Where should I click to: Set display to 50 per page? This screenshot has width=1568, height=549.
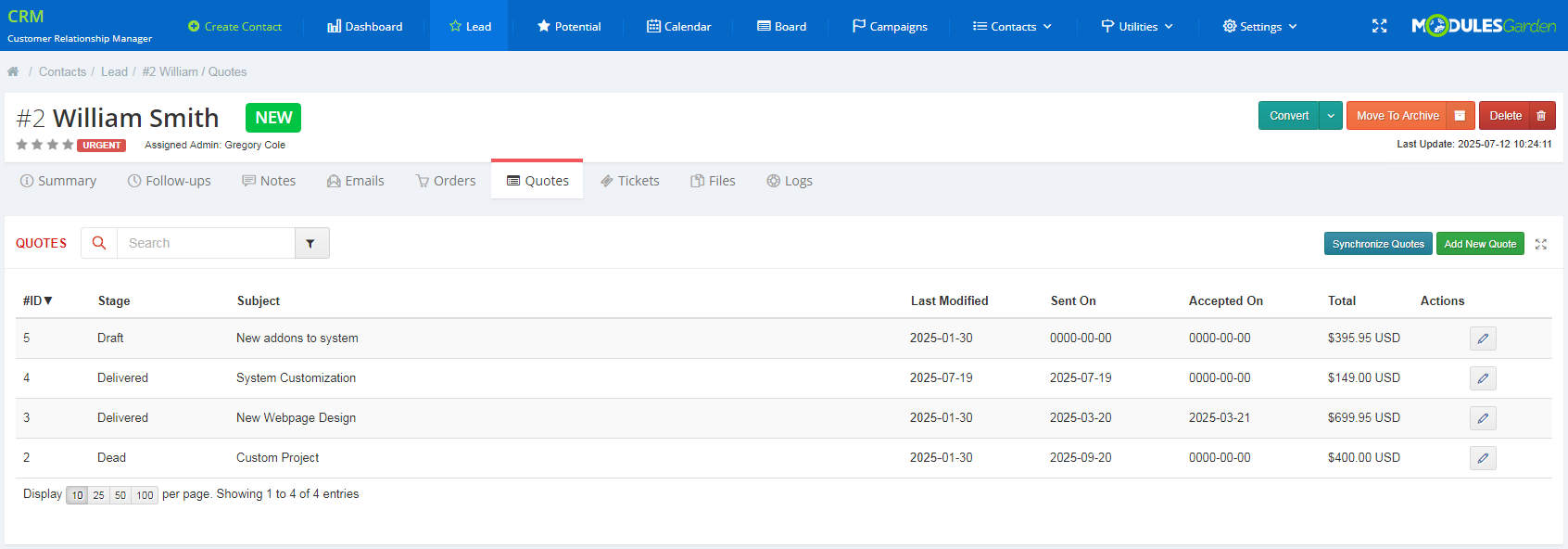click(x=120, y=495)
